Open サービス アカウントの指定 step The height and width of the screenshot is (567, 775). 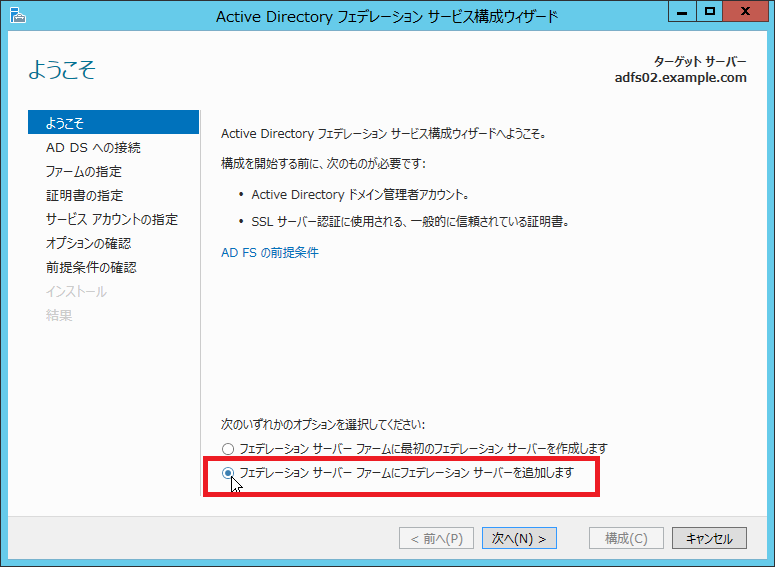(x=112, y=219)
